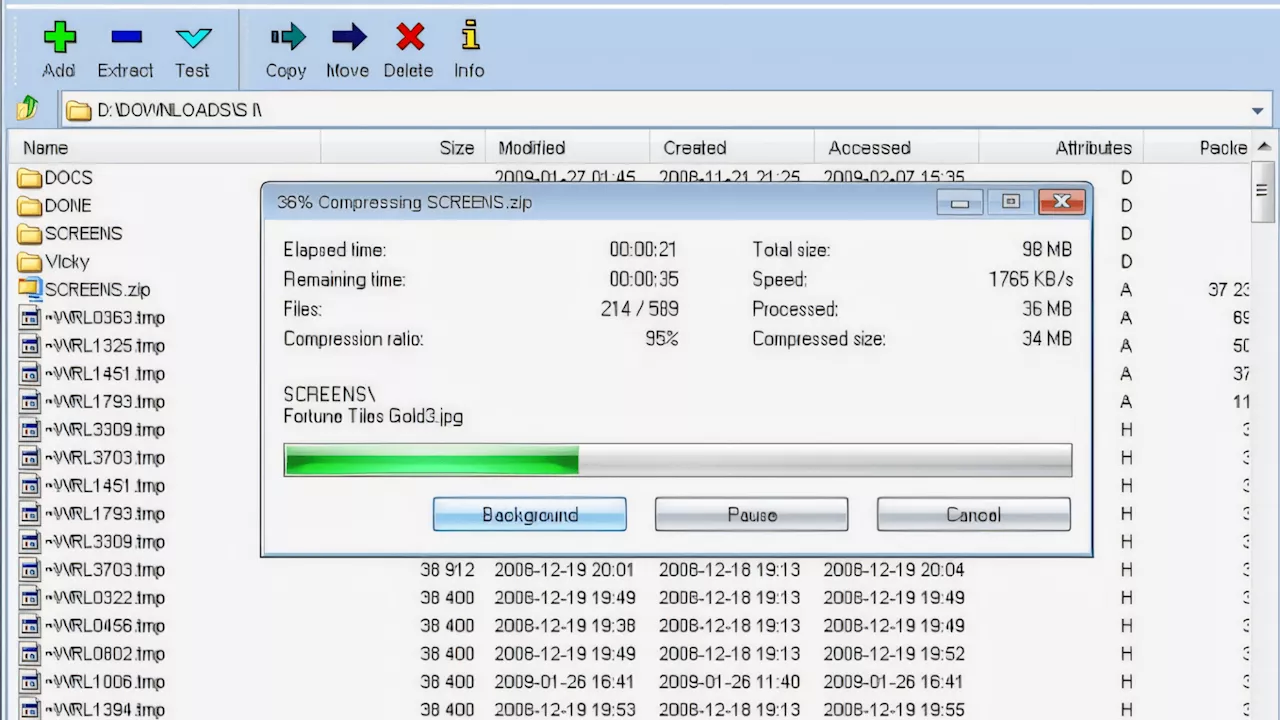
Task: Click the modified date 2008-12-19 19:38
Action: (x=564, y=626)
